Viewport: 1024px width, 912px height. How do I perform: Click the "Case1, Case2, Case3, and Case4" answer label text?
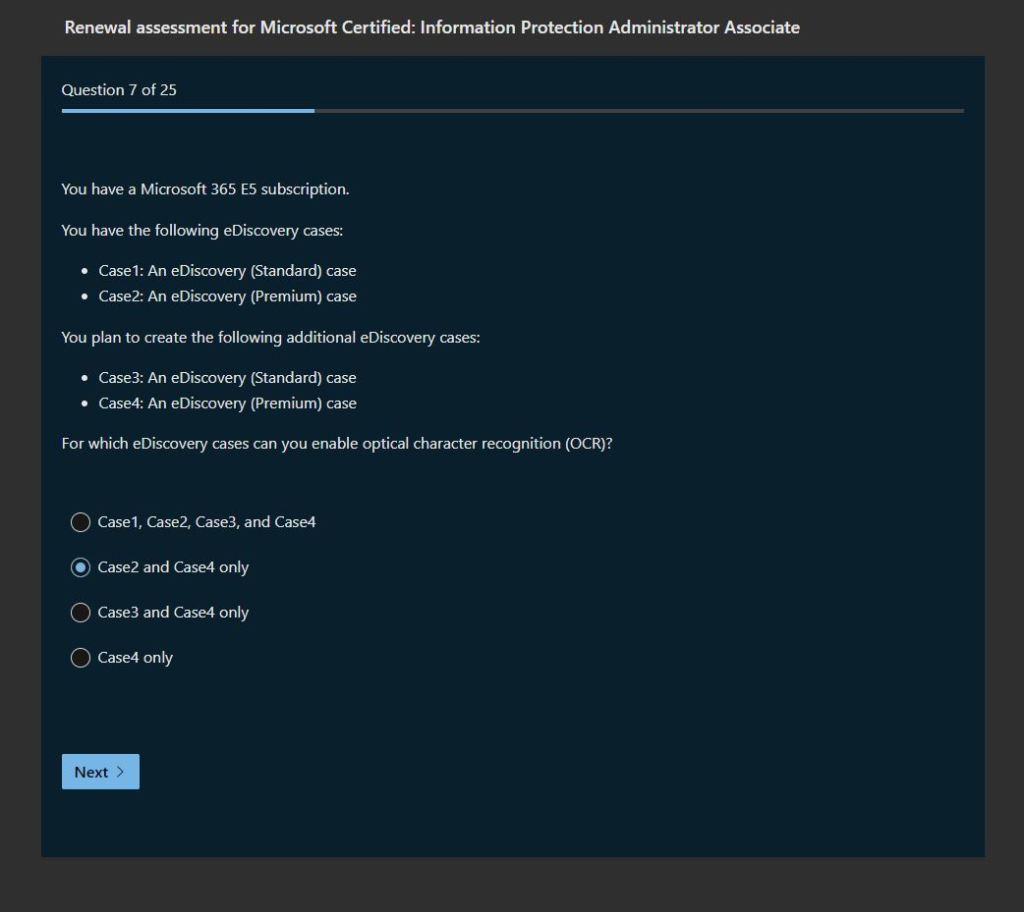click(207, 522)
